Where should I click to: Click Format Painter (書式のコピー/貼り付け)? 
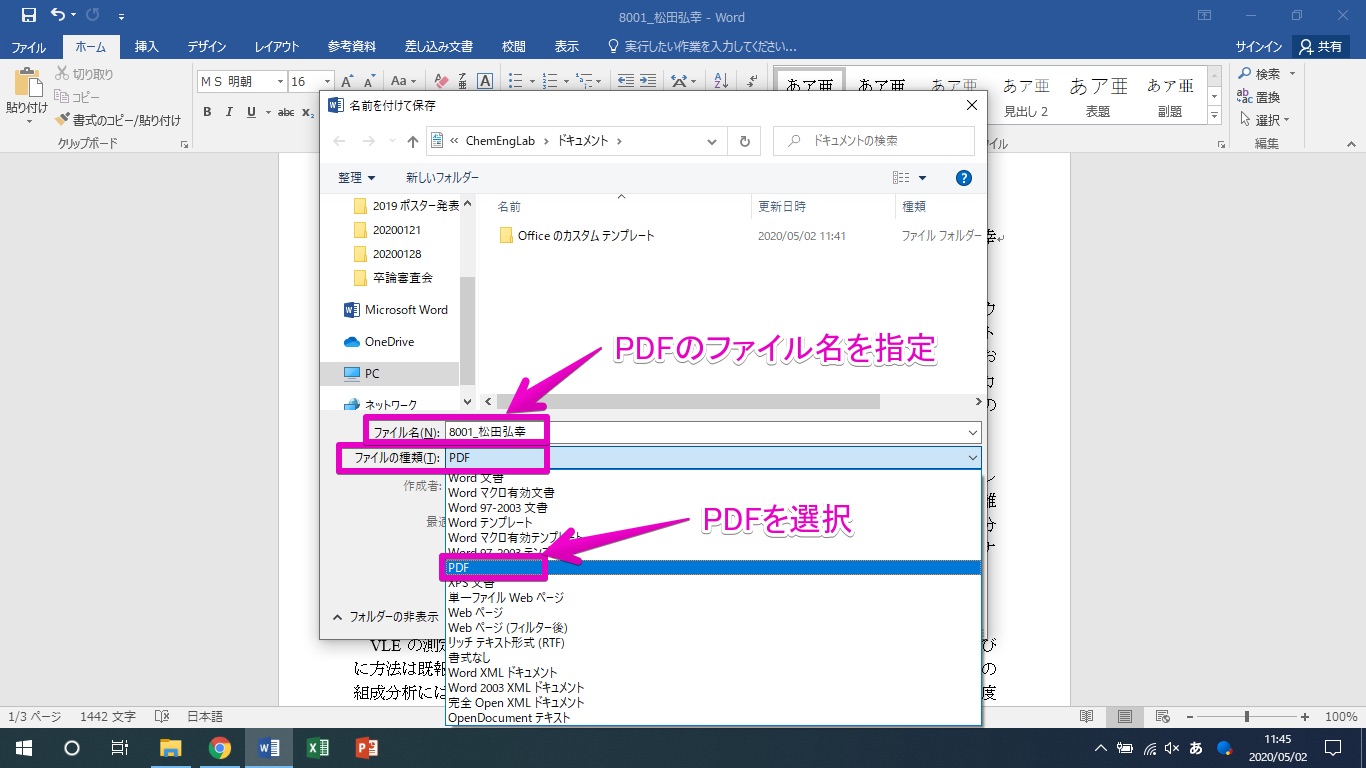(118, 120)
